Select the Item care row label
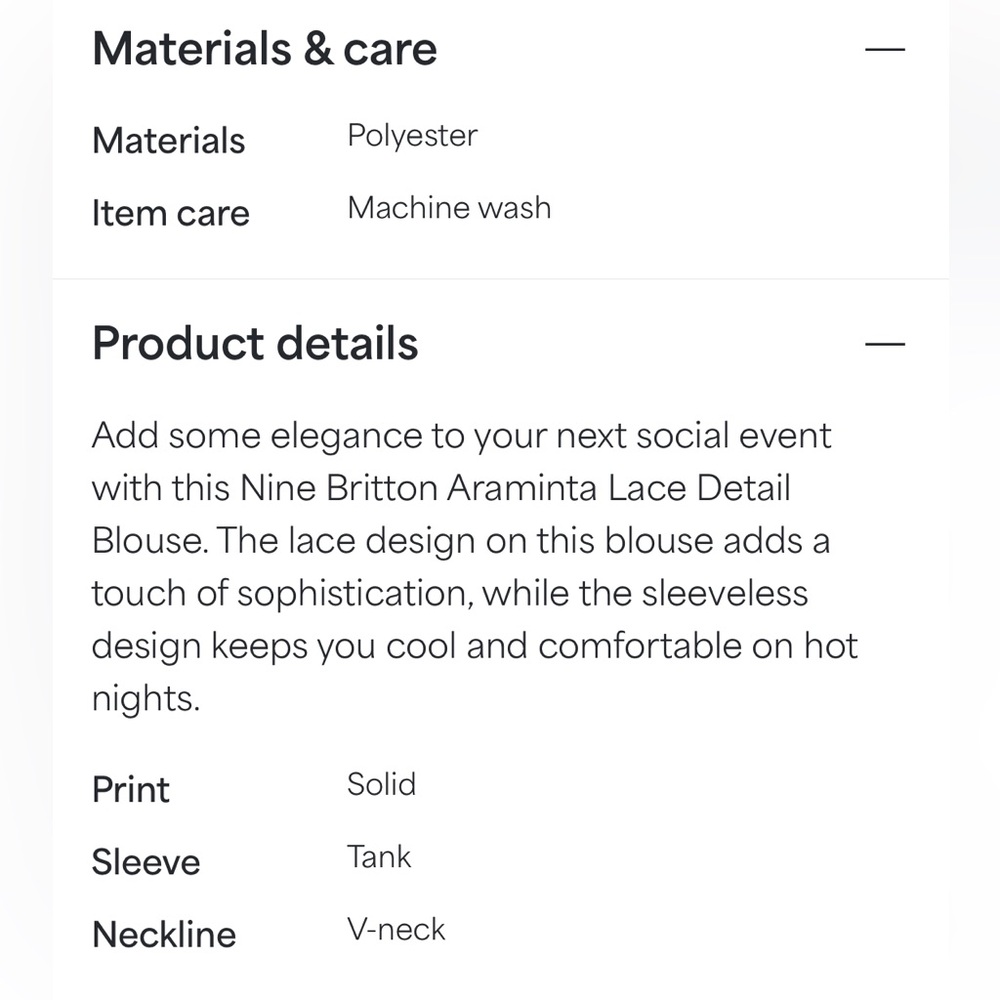 tap(170, 213)
